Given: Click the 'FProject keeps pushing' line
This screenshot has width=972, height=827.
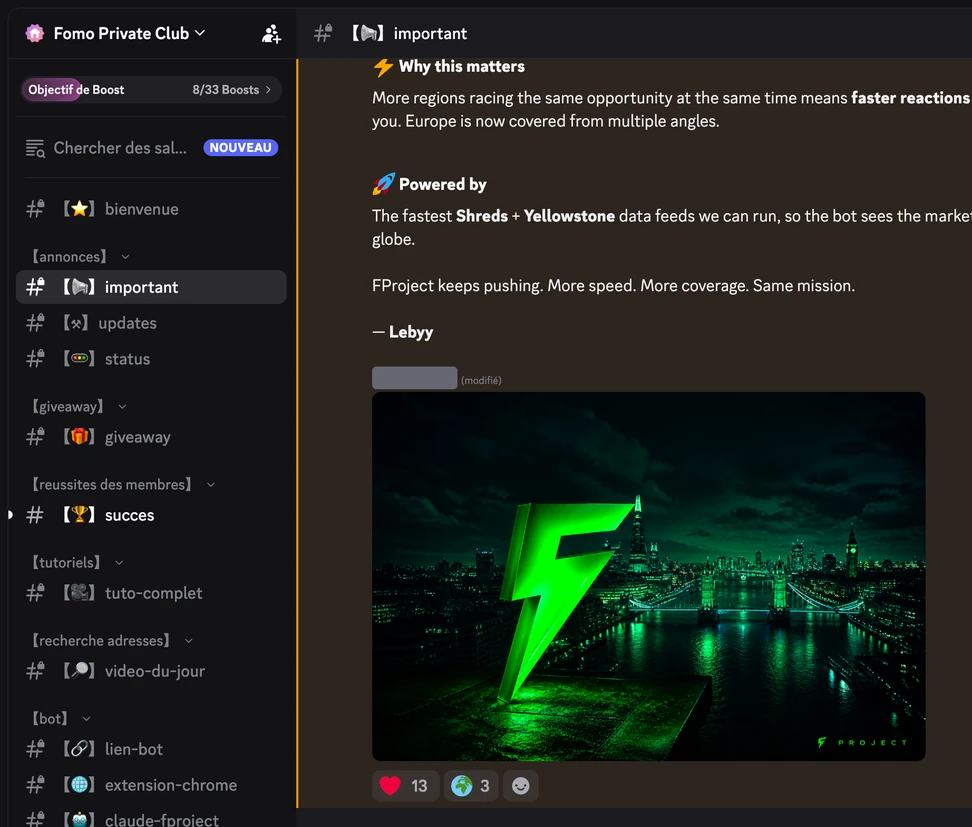Looking at the screenshot, I should pyautogui.click(x=613, y=286).
